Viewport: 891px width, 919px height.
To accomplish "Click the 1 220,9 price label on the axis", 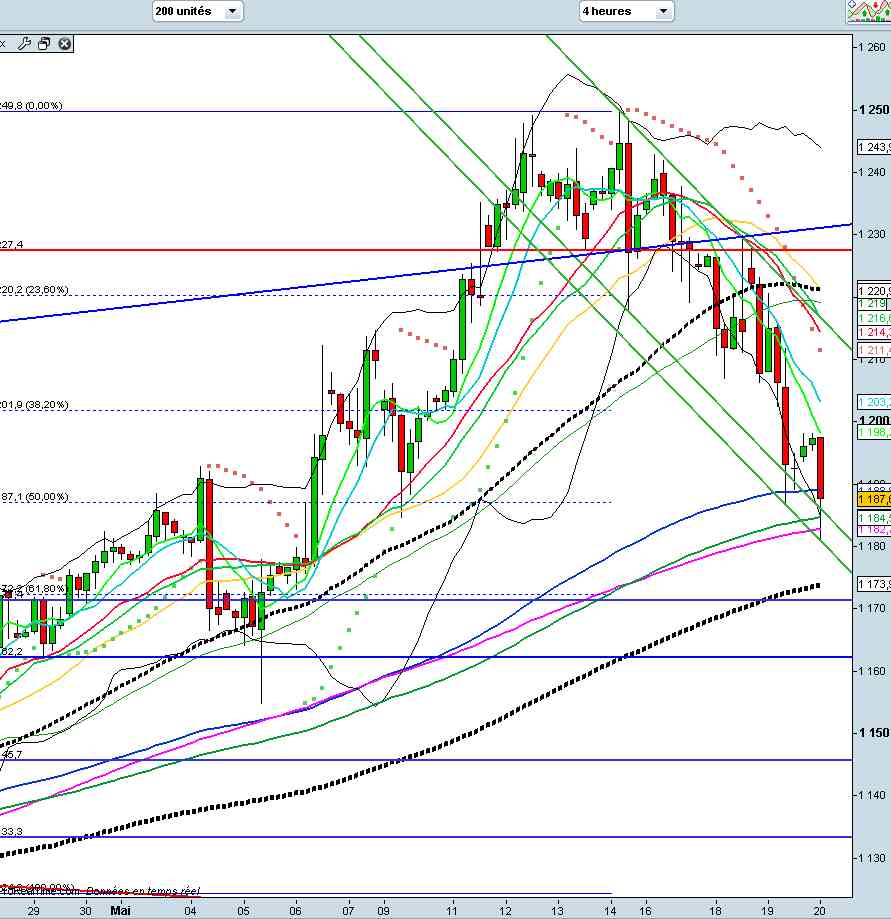I will click(x=872, y=290).
